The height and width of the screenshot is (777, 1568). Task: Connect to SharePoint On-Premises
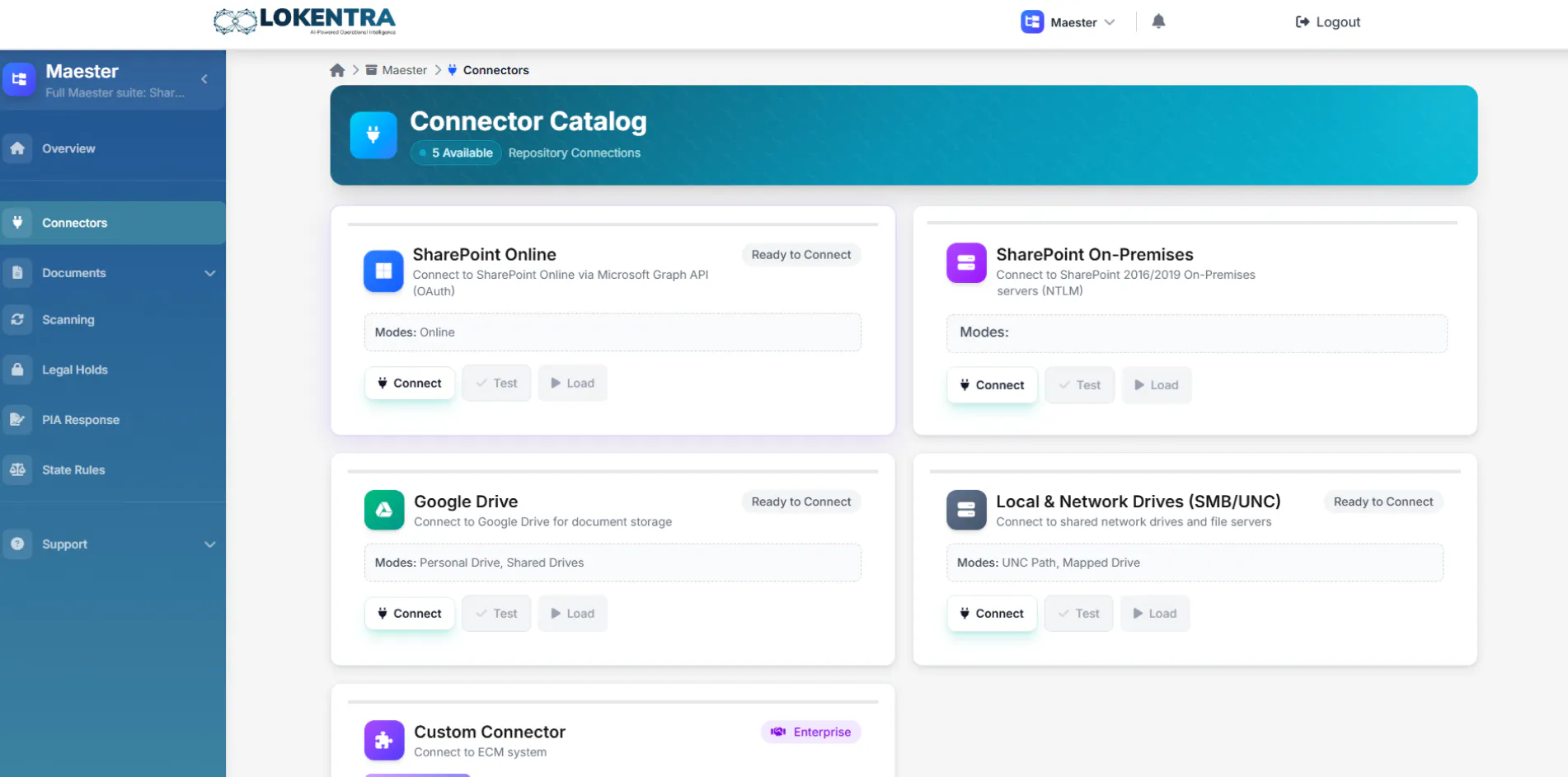click(992, 385)
